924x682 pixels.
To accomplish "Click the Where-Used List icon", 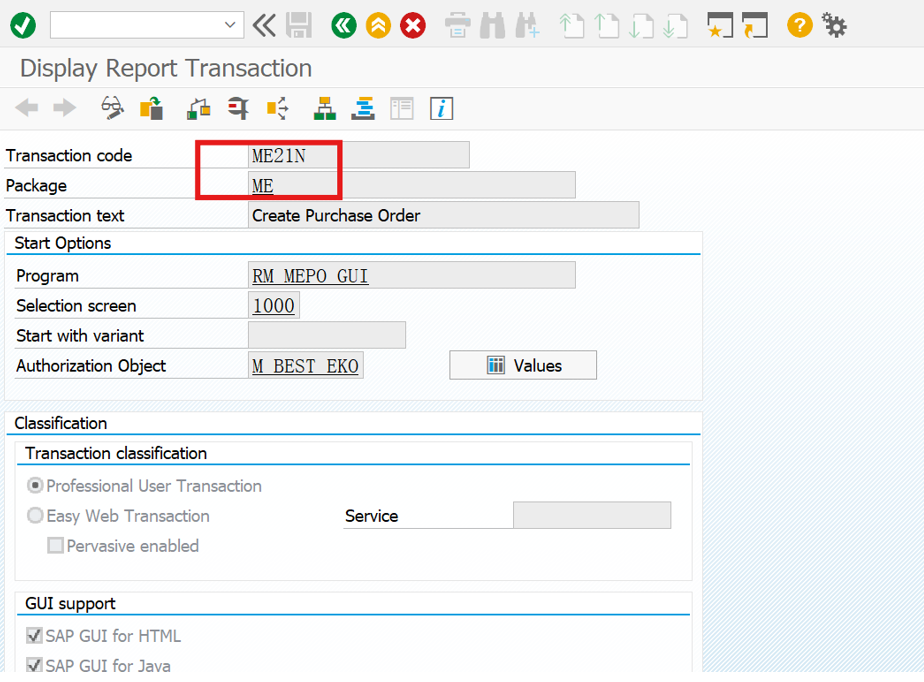I will (238, 108).
